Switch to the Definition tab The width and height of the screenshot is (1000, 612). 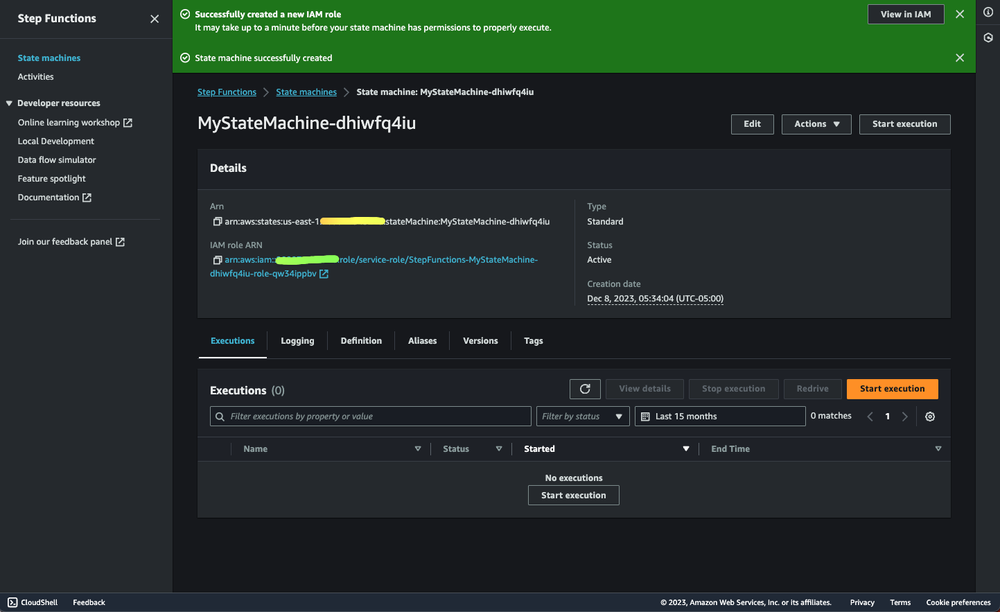click(361, 341)
